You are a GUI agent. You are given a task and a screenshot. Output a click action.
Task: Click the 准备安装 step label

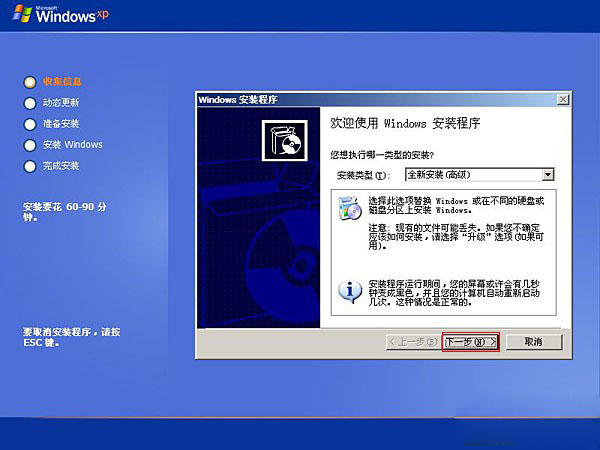pos(61,124)
